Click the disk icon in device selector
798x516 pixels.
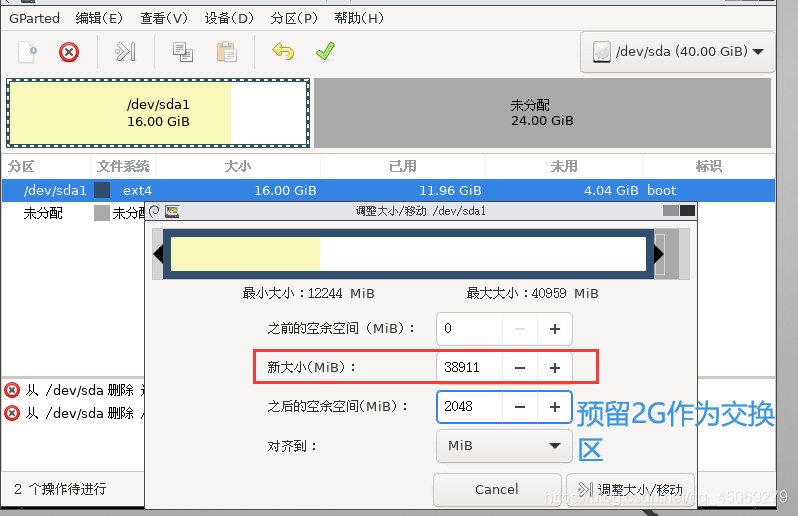601,52
